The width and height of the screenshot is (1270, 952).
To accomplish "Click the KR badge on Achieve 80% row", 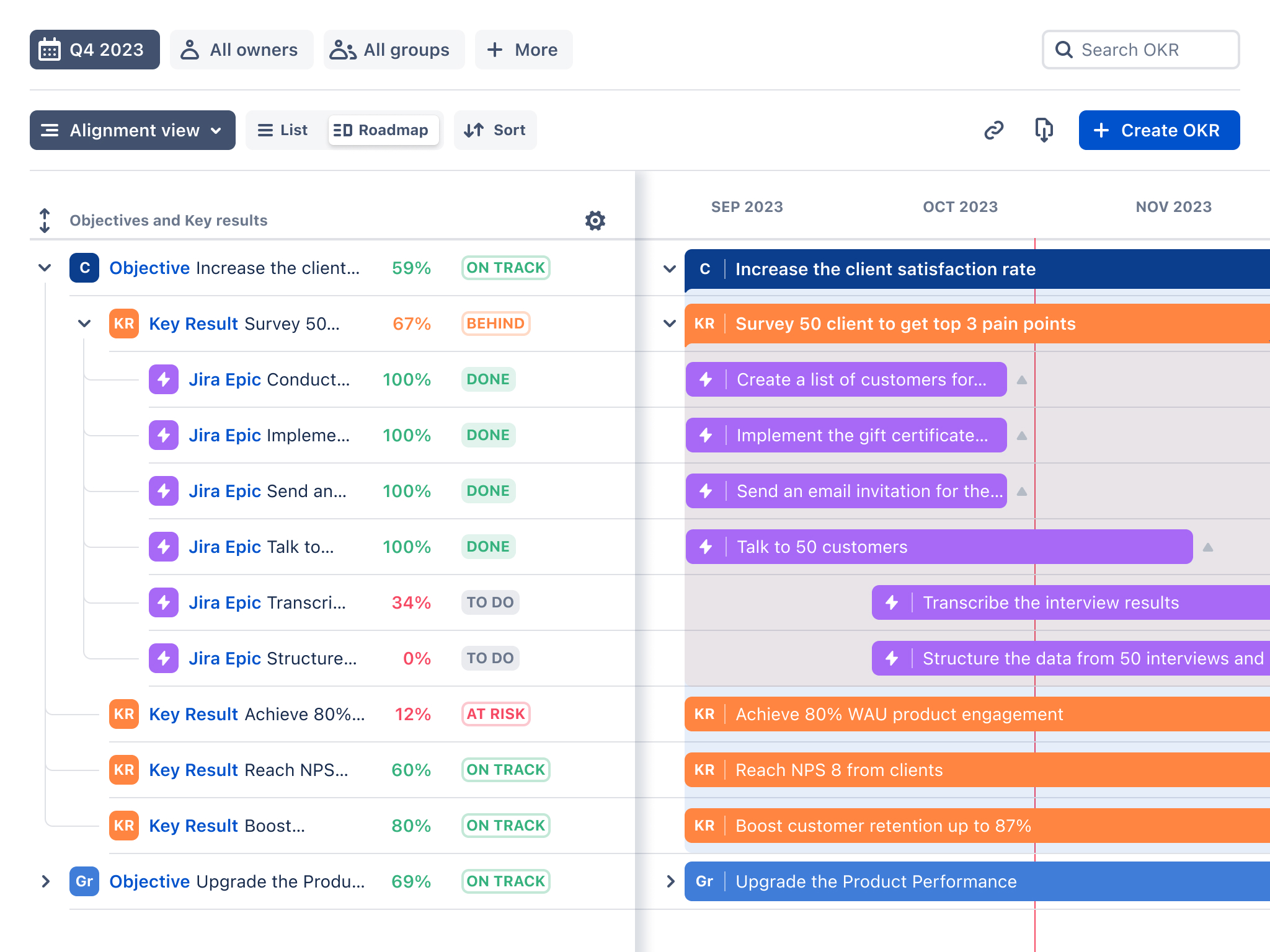I will [x=124, y=714].
